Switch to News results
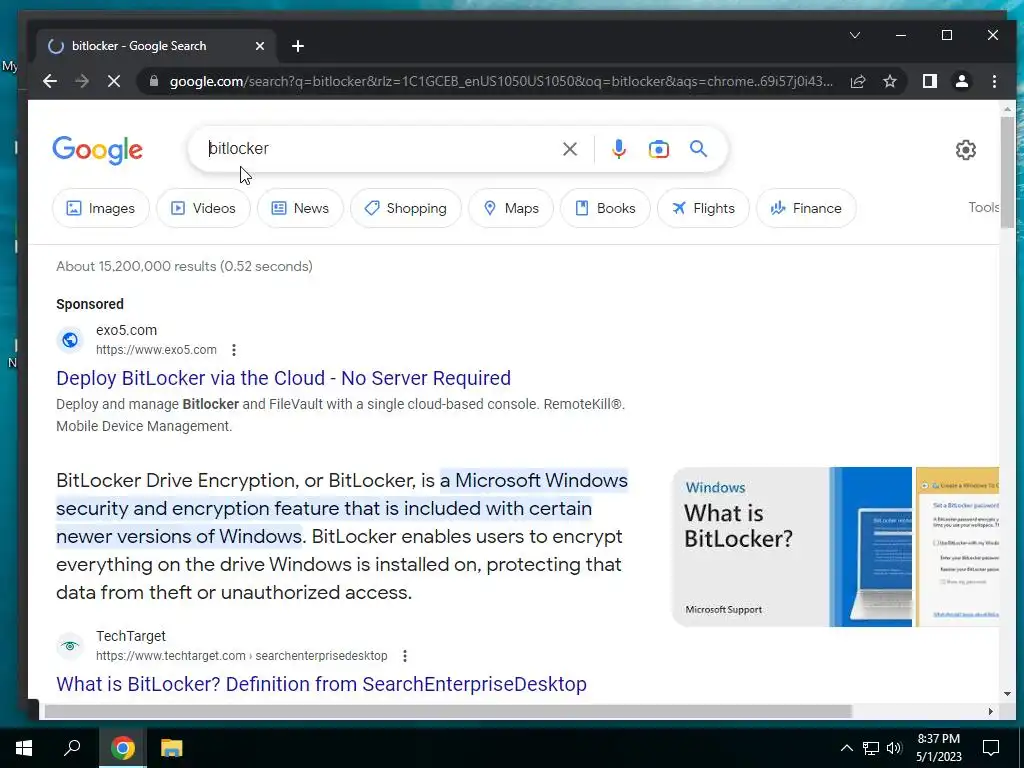1024x768 pixels. coord(300,208)
